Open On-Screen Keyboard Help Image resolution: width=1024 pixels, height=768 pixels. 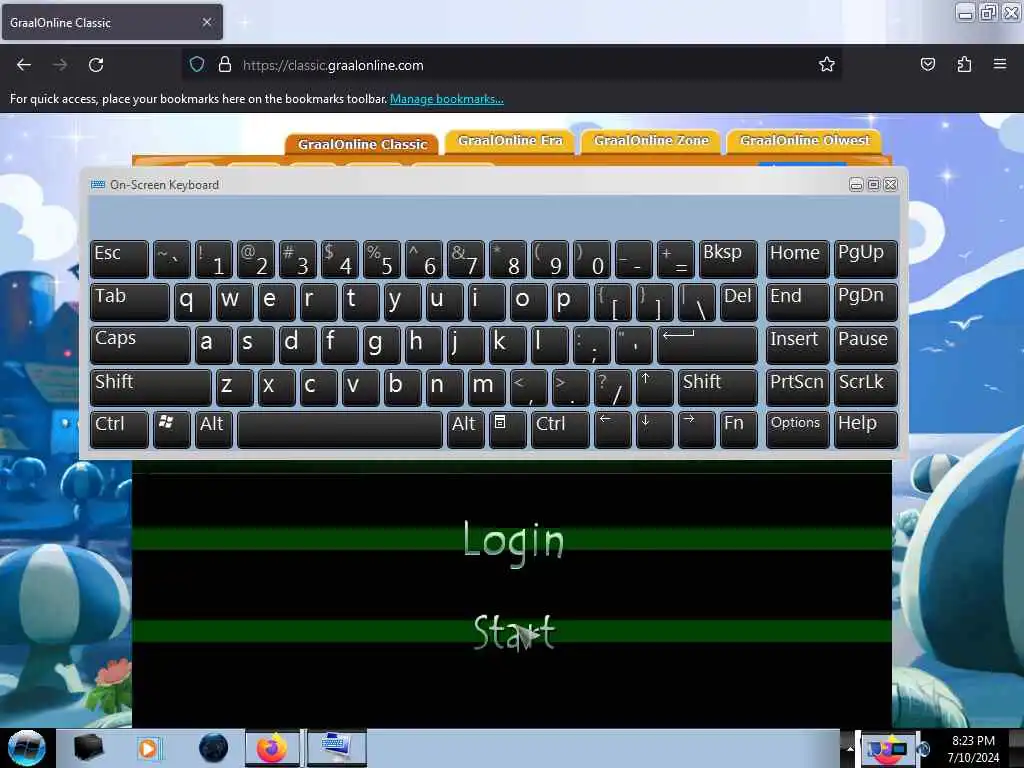(x=865, y=430)
